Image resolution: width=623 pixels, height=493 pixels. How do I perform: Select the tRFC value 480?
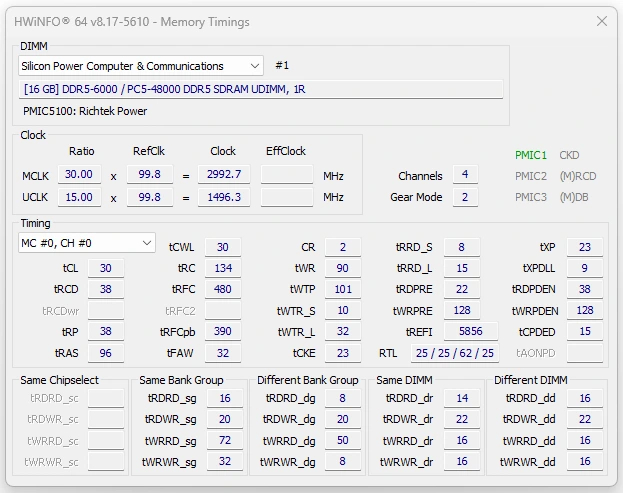[x=222, y=289]
